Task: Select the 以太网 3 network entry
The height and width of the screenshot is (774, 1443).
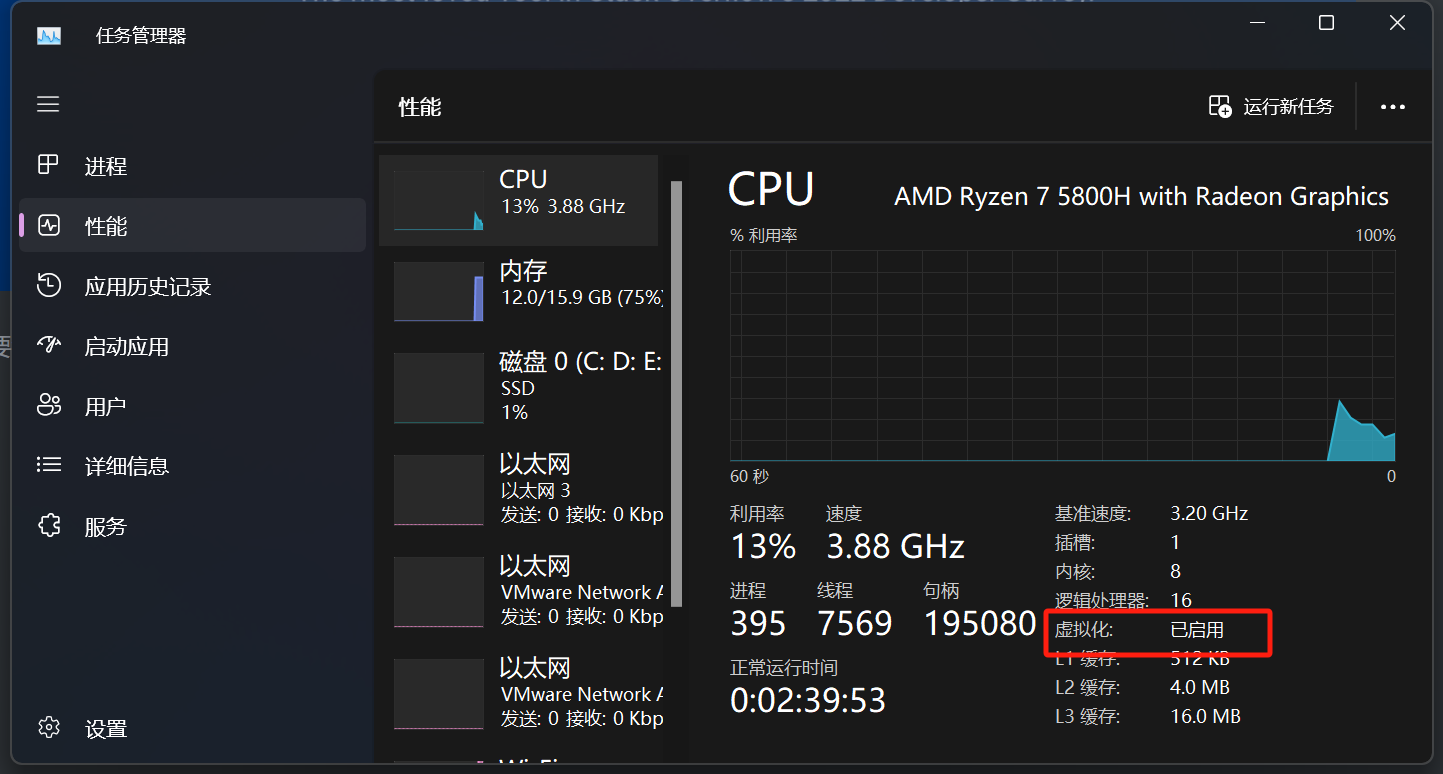Action: coord(518,490)
